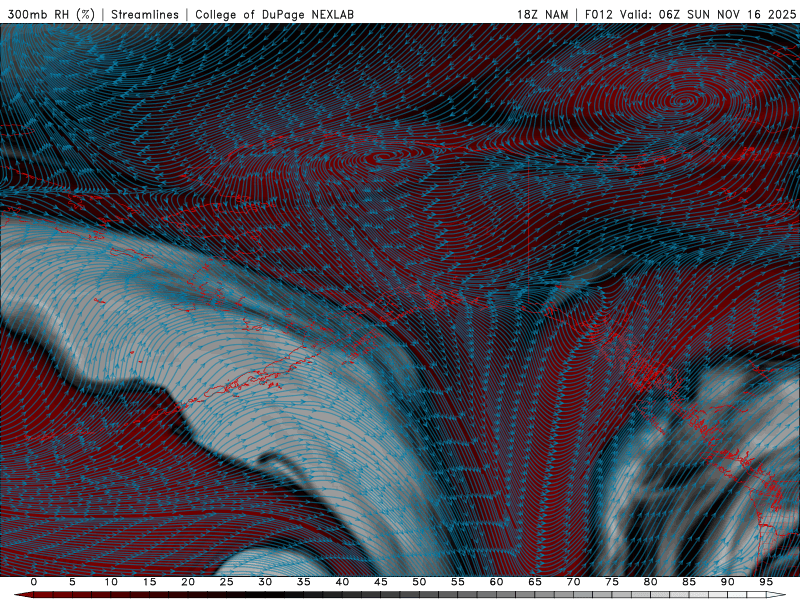
Task: Click the "Valid: 06Z SUN NOV 16 2025" text
Action: point(708,14)
